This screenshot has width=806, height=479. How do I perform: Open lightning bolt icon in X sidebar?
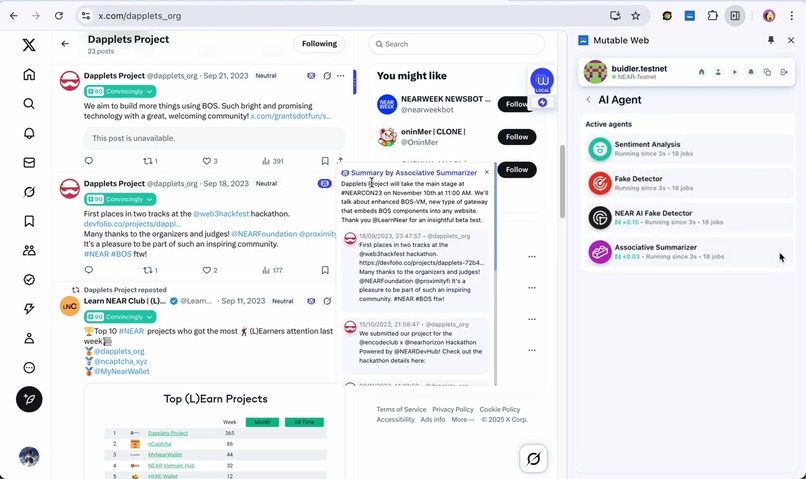(x=29, y=309)
